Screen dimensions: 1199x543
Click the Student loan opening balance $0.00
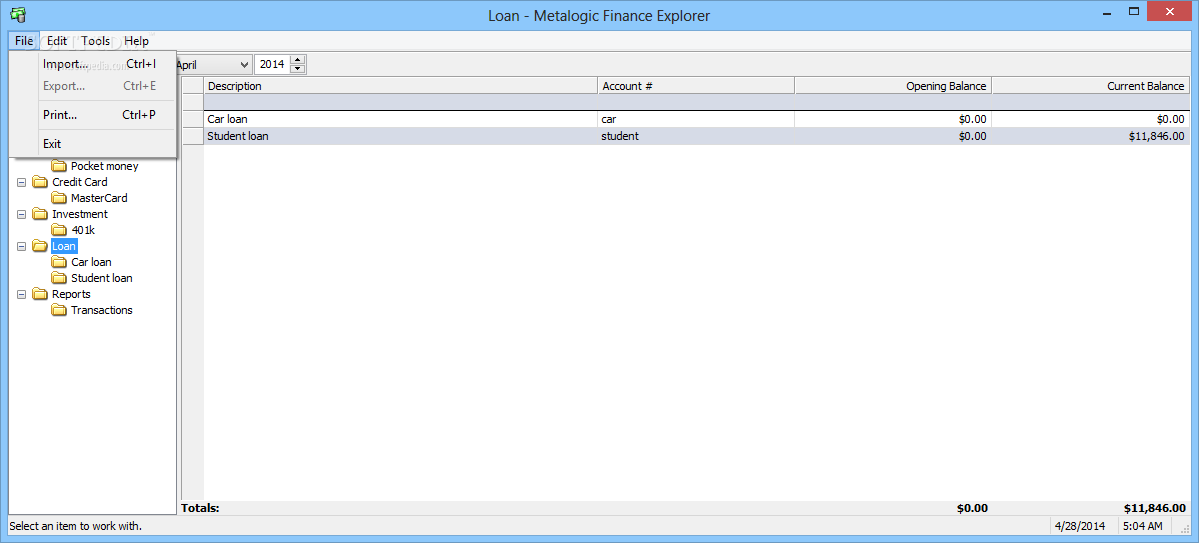click(x=972, y=136)
